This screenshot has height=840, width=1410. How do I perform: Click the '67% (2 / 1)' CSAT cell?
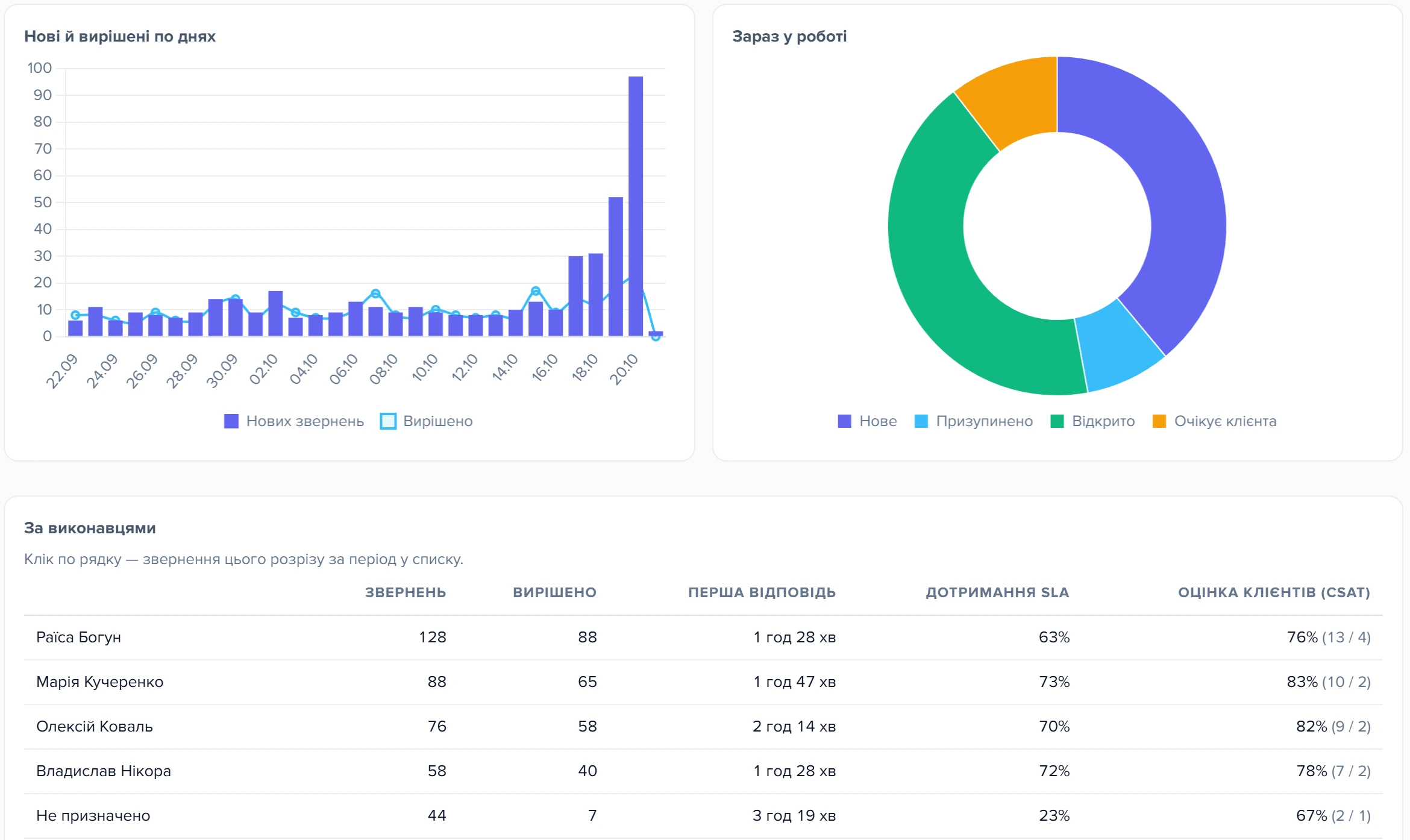[x=1333, y=816]
